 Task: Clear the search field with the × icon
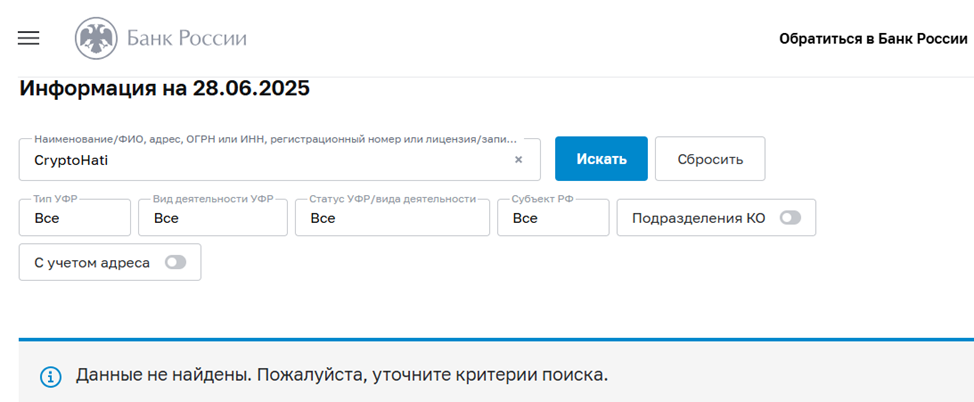(x=518, y=159)
